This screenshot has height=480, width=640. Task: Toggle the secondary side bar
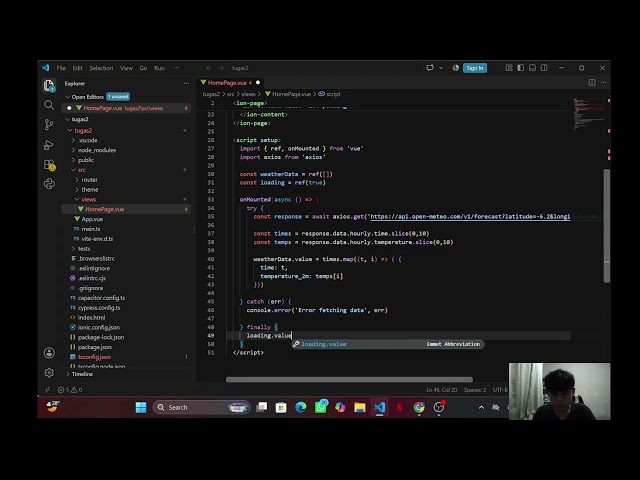pyautogui.click(x=544, y=68)
